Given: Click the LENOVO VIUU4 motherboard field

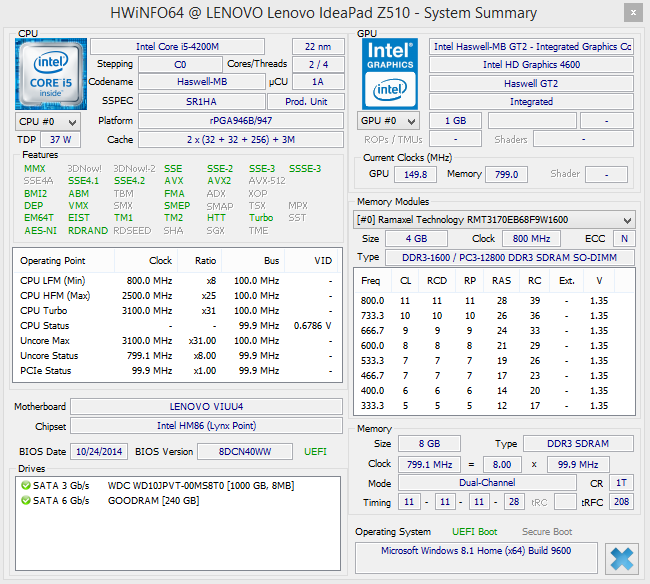Looking at the screenshot, I should [206, 407].
